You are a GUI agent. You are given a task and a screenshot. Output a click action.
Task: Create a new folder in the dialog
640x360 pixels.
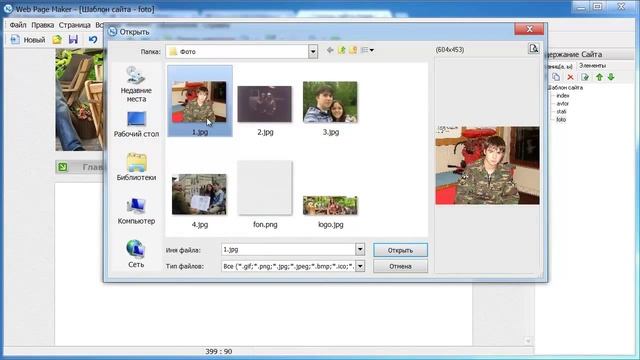pyautogui.click(x=353, y=50)
